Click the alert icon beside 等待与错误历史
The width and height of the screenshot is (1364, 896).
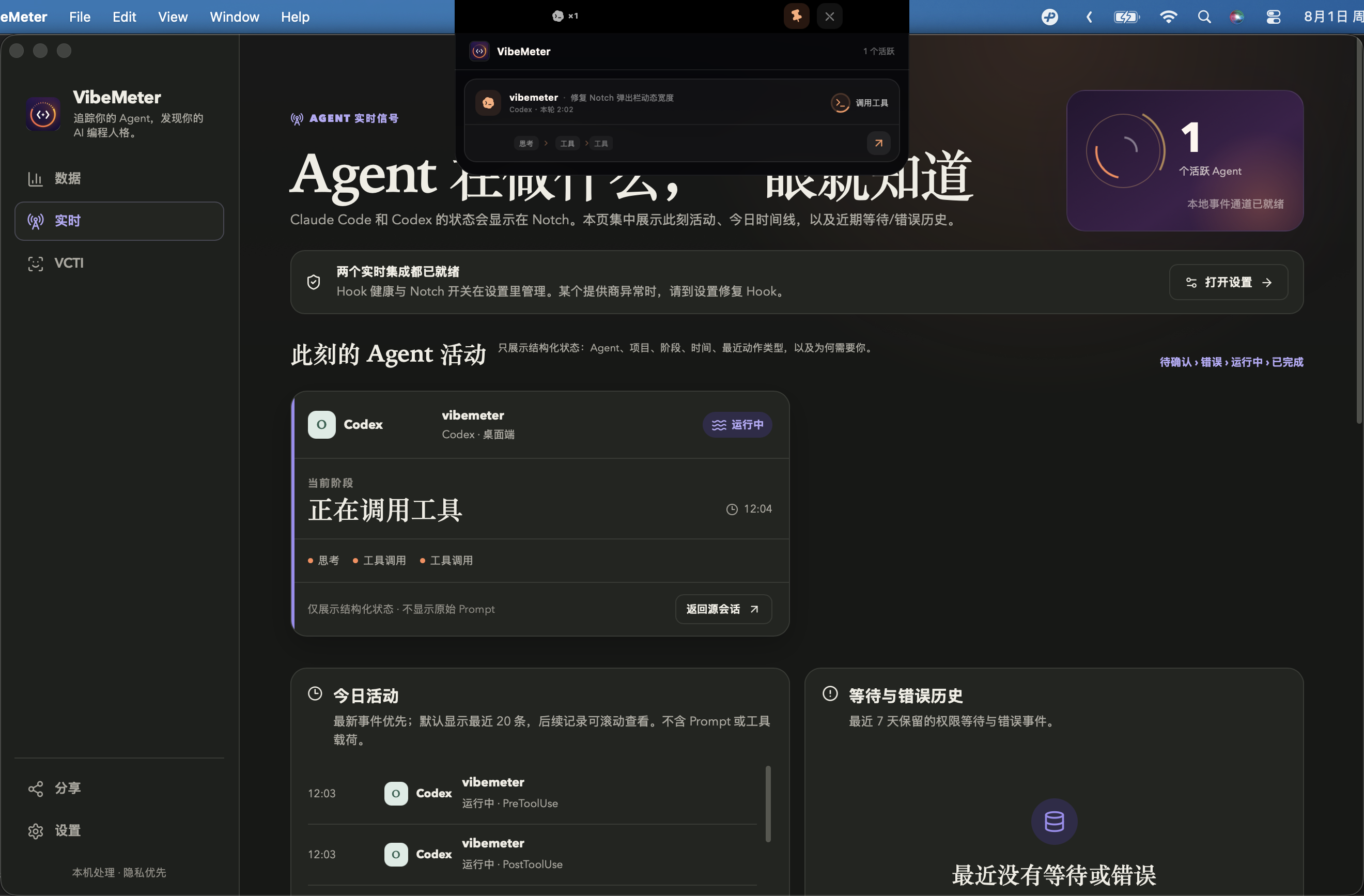(830, 694)
